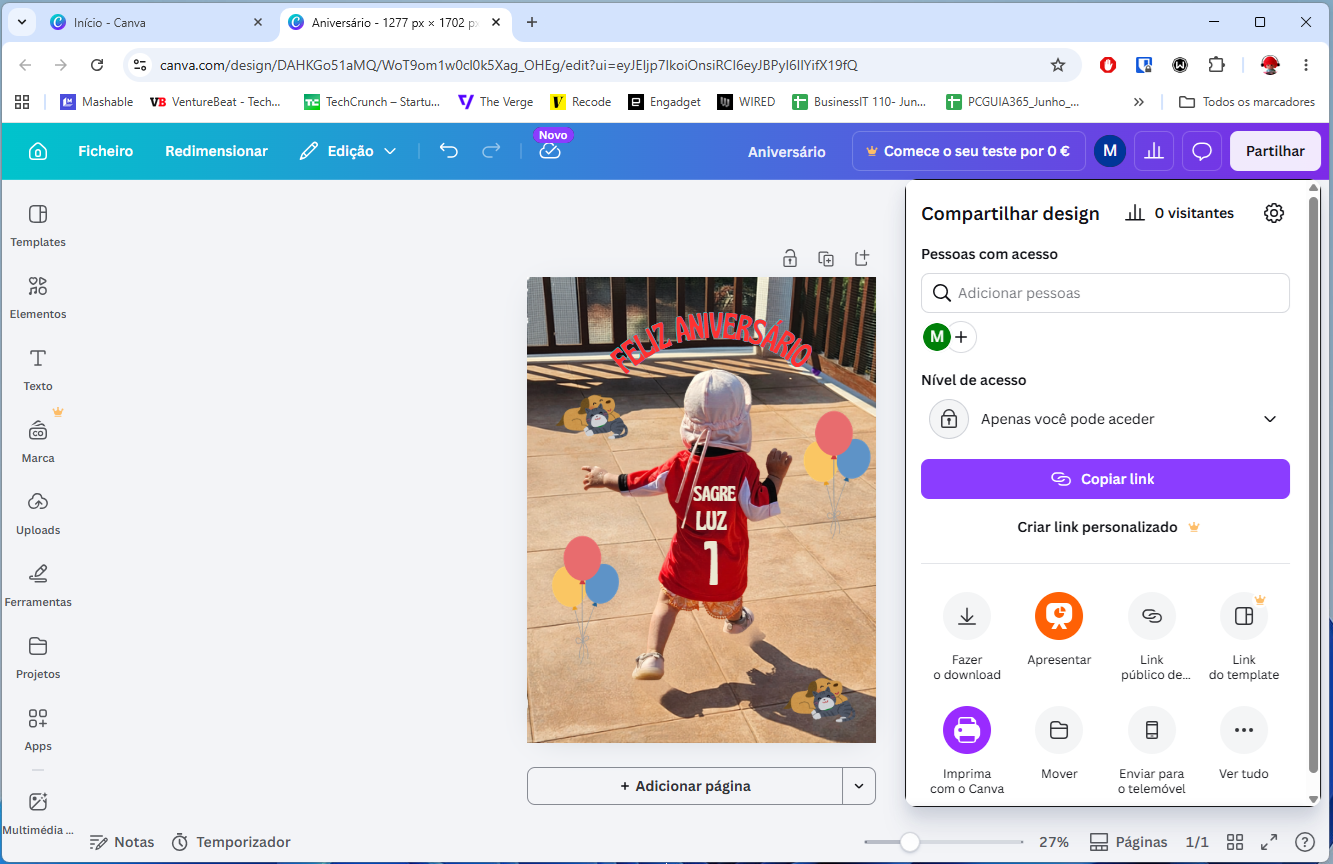
Task: Click Ver tudo three-dots icon
Action: (x=1244, y=730)
